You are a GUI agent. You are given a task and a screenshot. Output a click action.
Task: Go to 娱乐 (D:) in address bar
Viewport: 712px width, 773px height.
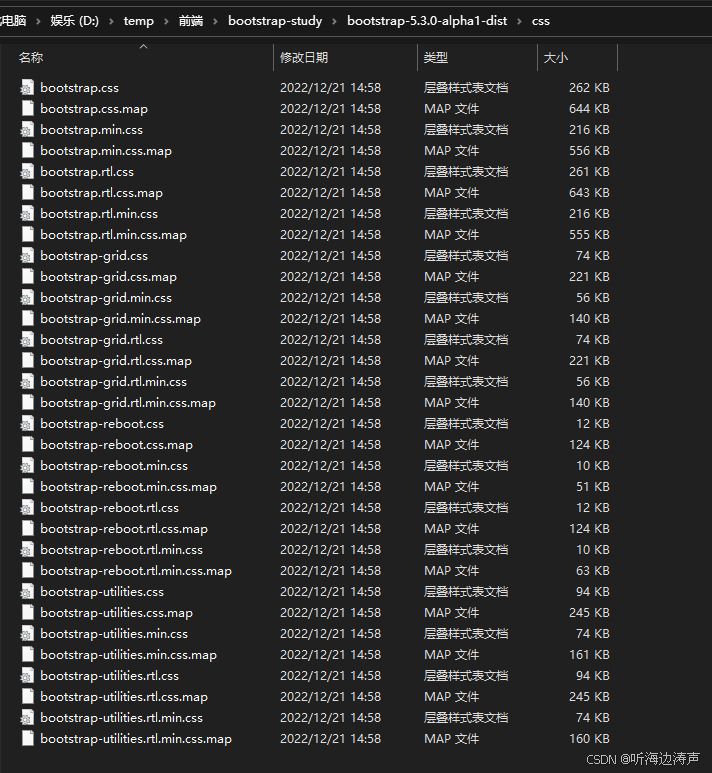pos(74,21)
